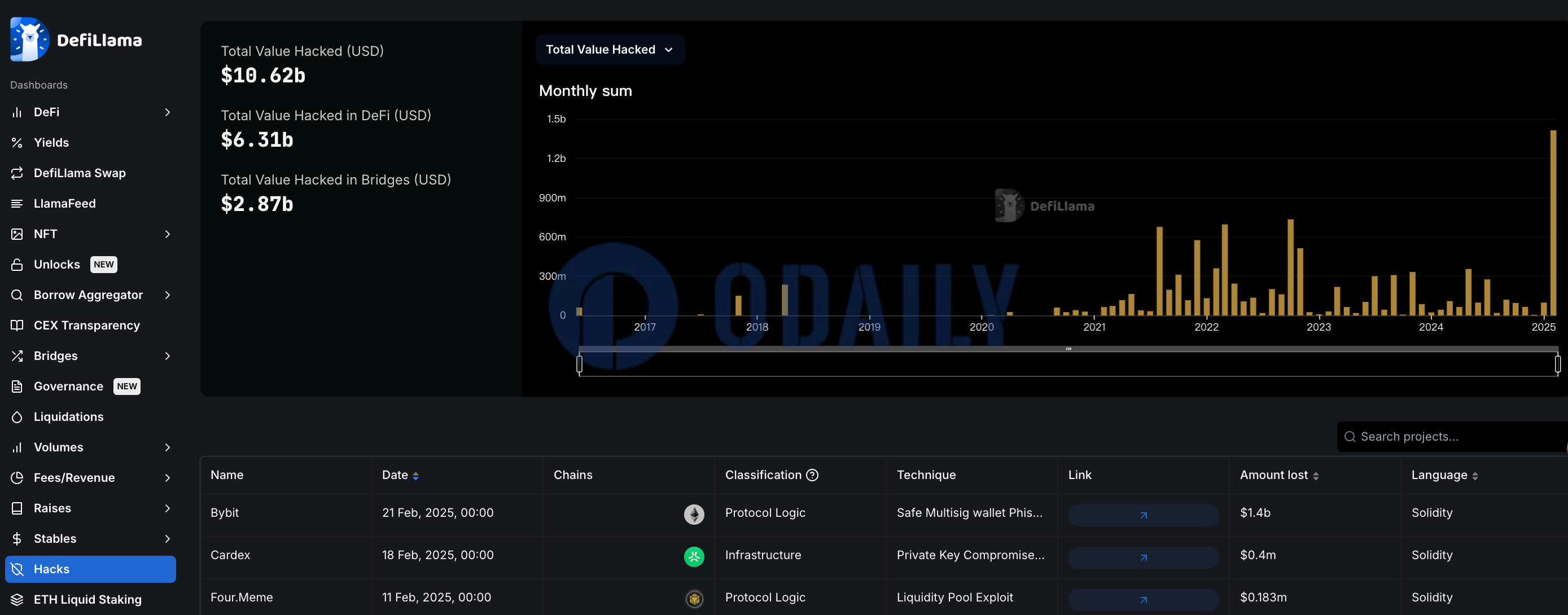Click the NFT image icon
This screenshot has height=615, width=1568.
pyautogui.click(x=17, y=234)
